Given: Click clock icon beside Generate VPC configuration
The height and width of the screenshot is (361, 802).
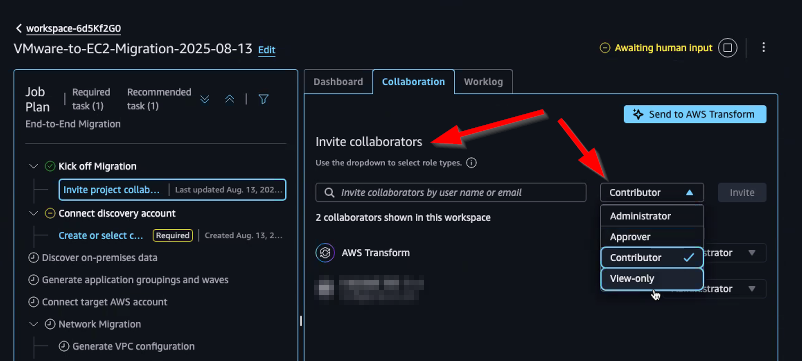Looking at the screenshot, I should (x=63, y=346).
